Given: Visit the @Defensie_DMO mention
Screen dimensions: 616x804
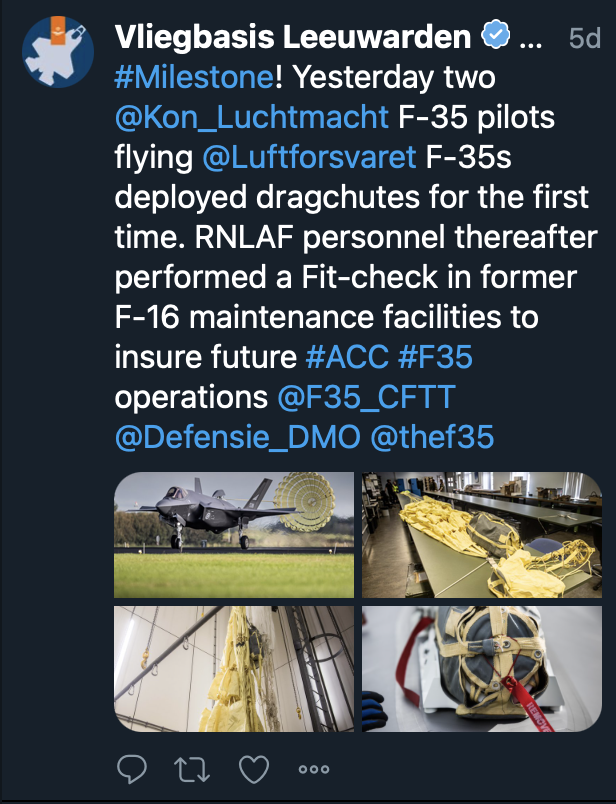Looking at the screenshot, I should tap(237, 437).
